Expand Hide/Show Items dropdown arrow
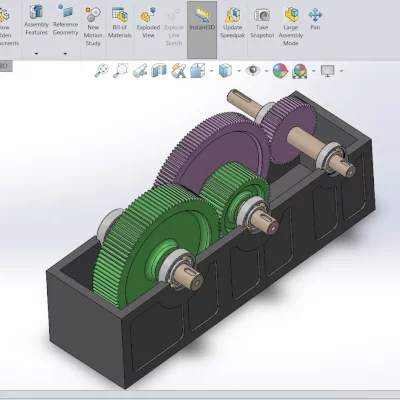This screenshot has height=400, width=400. (x=266, y=71)
